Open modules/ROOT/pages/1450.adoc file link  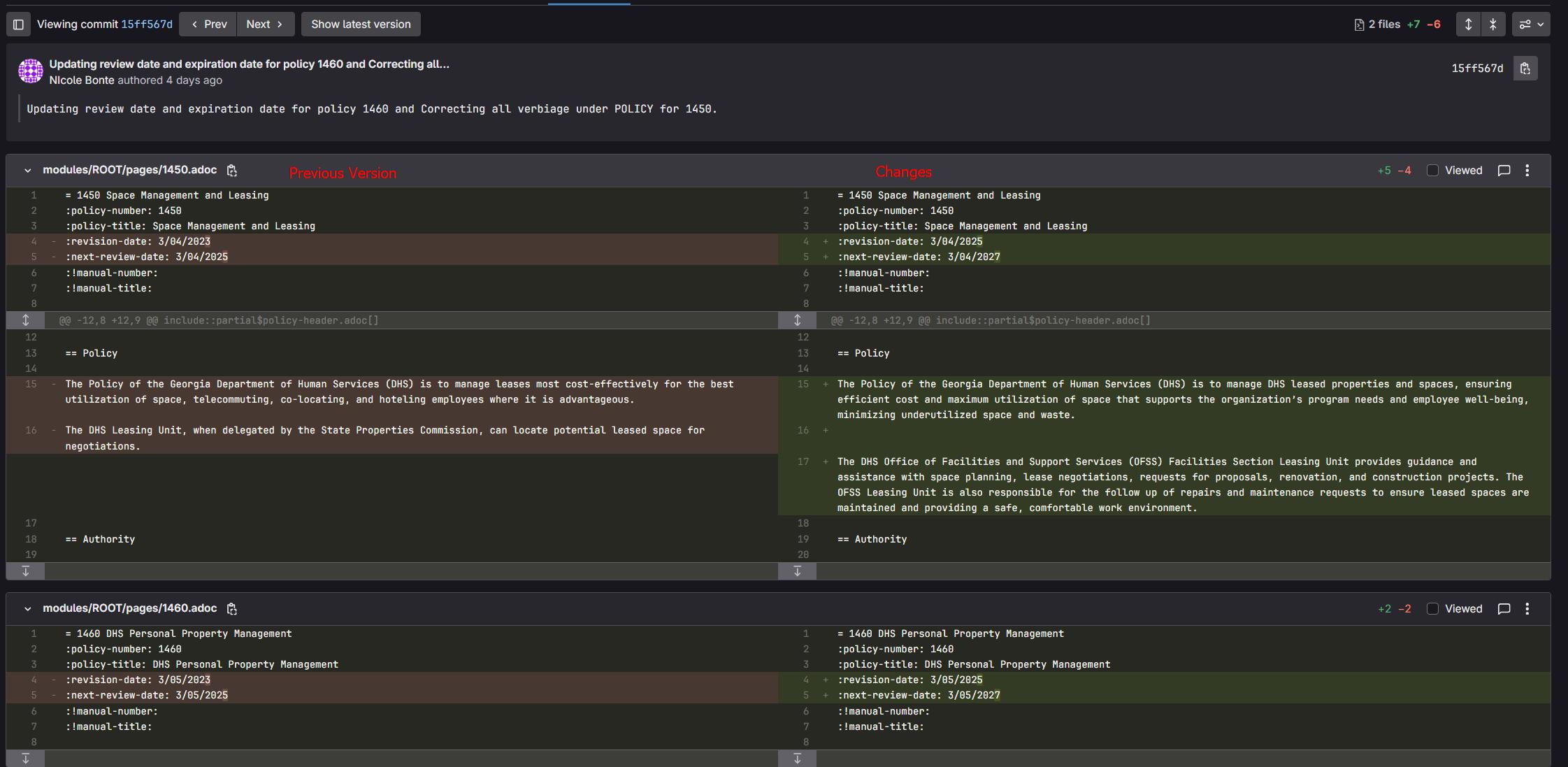pos(130,170)
